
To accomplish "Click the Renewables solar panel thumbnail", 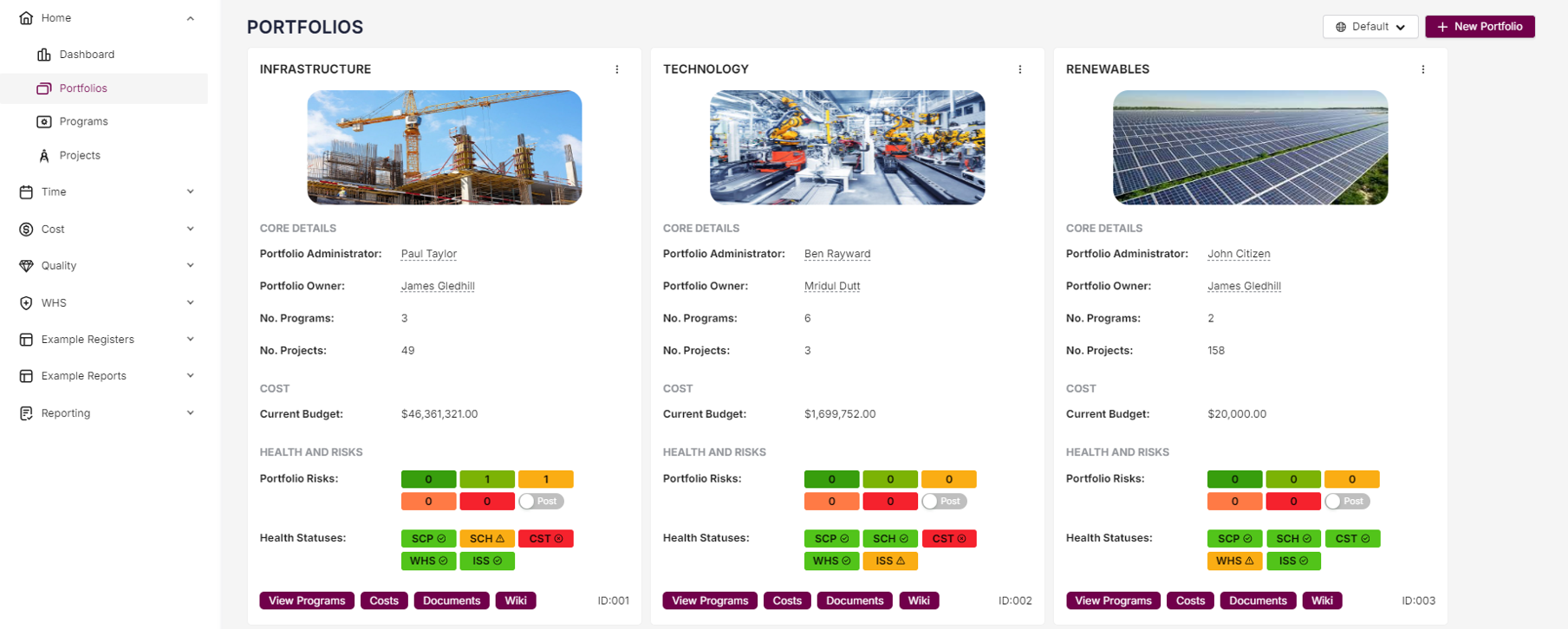I will [1251, 147].
